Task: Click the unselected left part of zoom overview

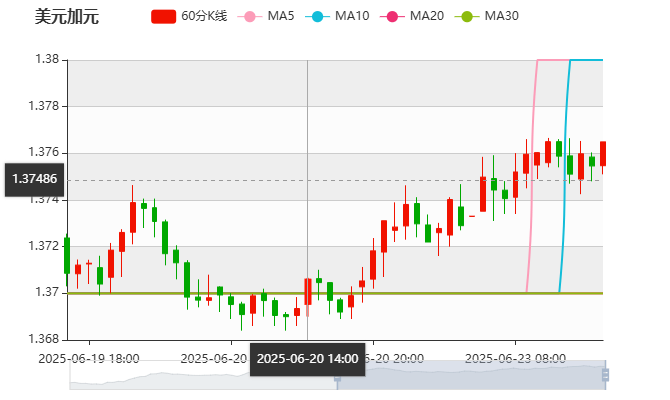Action: coord(203,375)
